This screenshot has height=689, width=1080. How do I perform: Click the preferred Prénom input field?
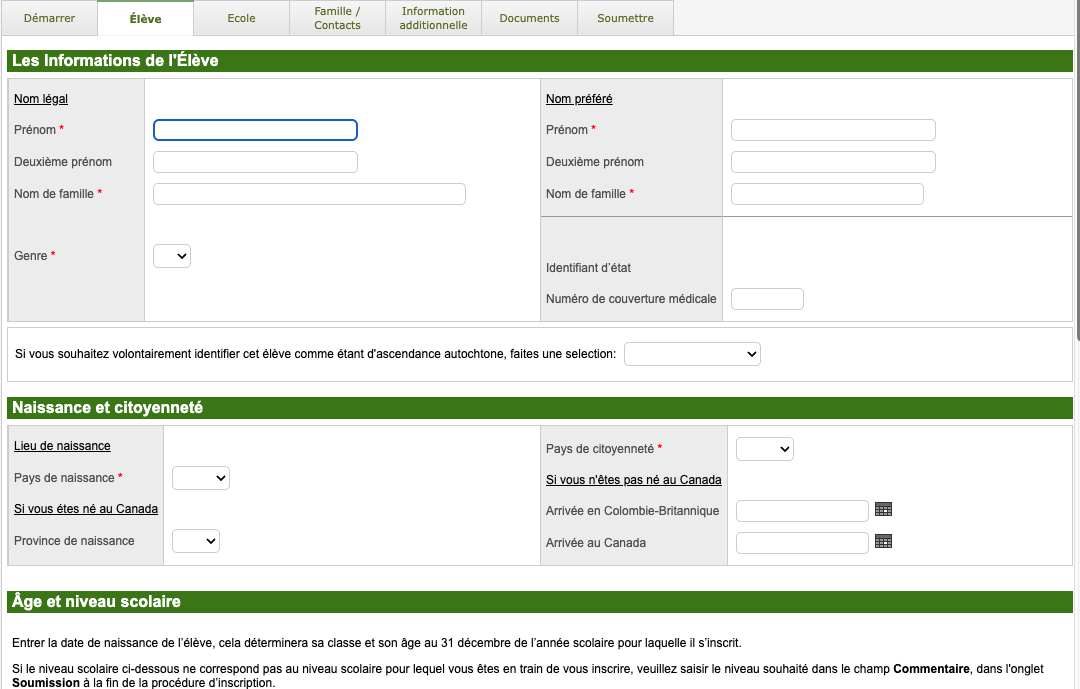pyautogui.click(x=833, y=130)
